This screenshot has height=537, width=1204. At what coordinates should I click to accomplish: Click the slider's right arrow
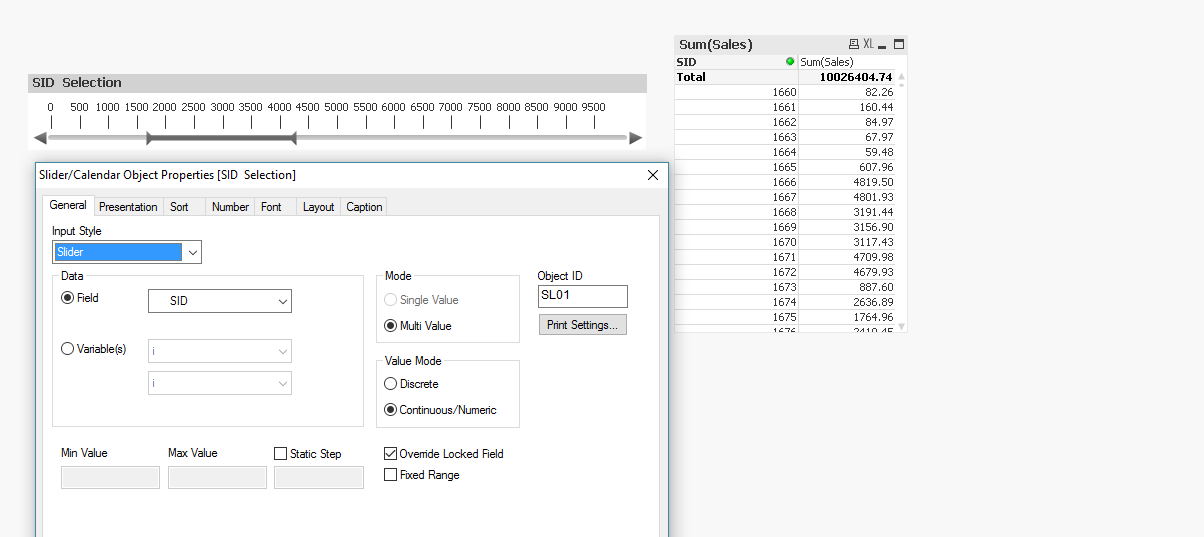pos(635,138)
